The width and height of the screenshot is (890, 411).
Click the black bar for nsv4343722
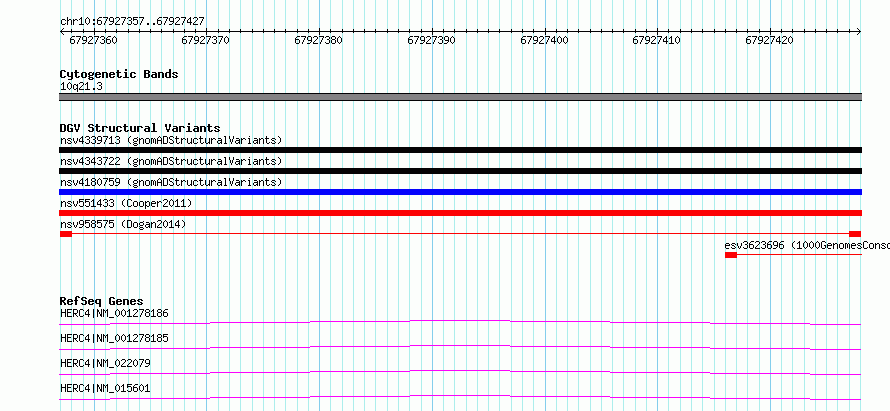pos(460,171)
